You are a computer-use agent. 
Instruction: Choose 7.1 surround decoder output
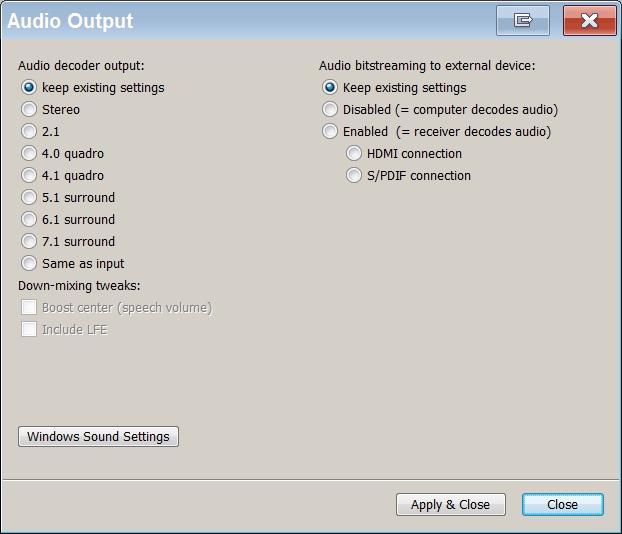[29, 241]
